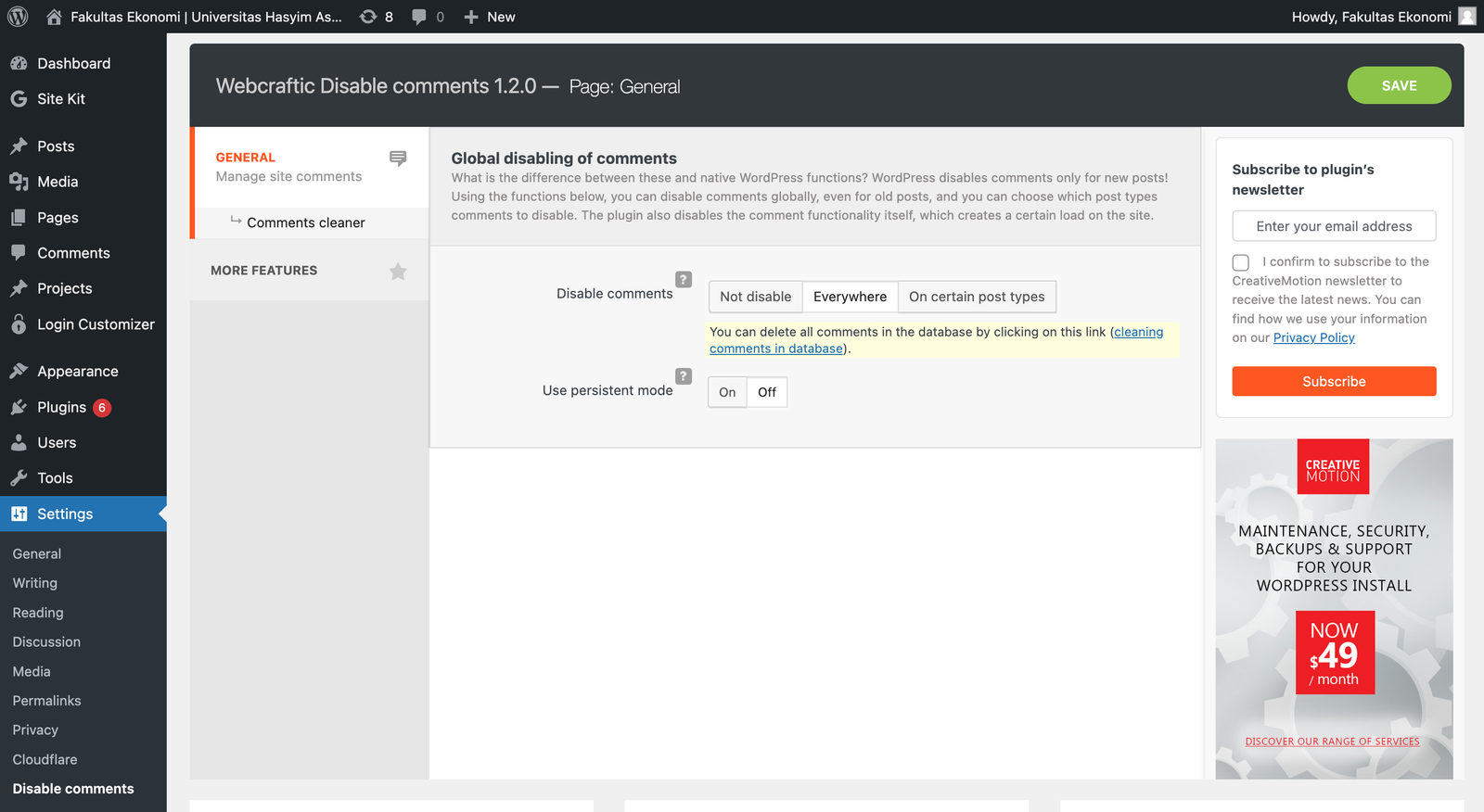
Task: Open the New content menu
Action: point(490,17)
